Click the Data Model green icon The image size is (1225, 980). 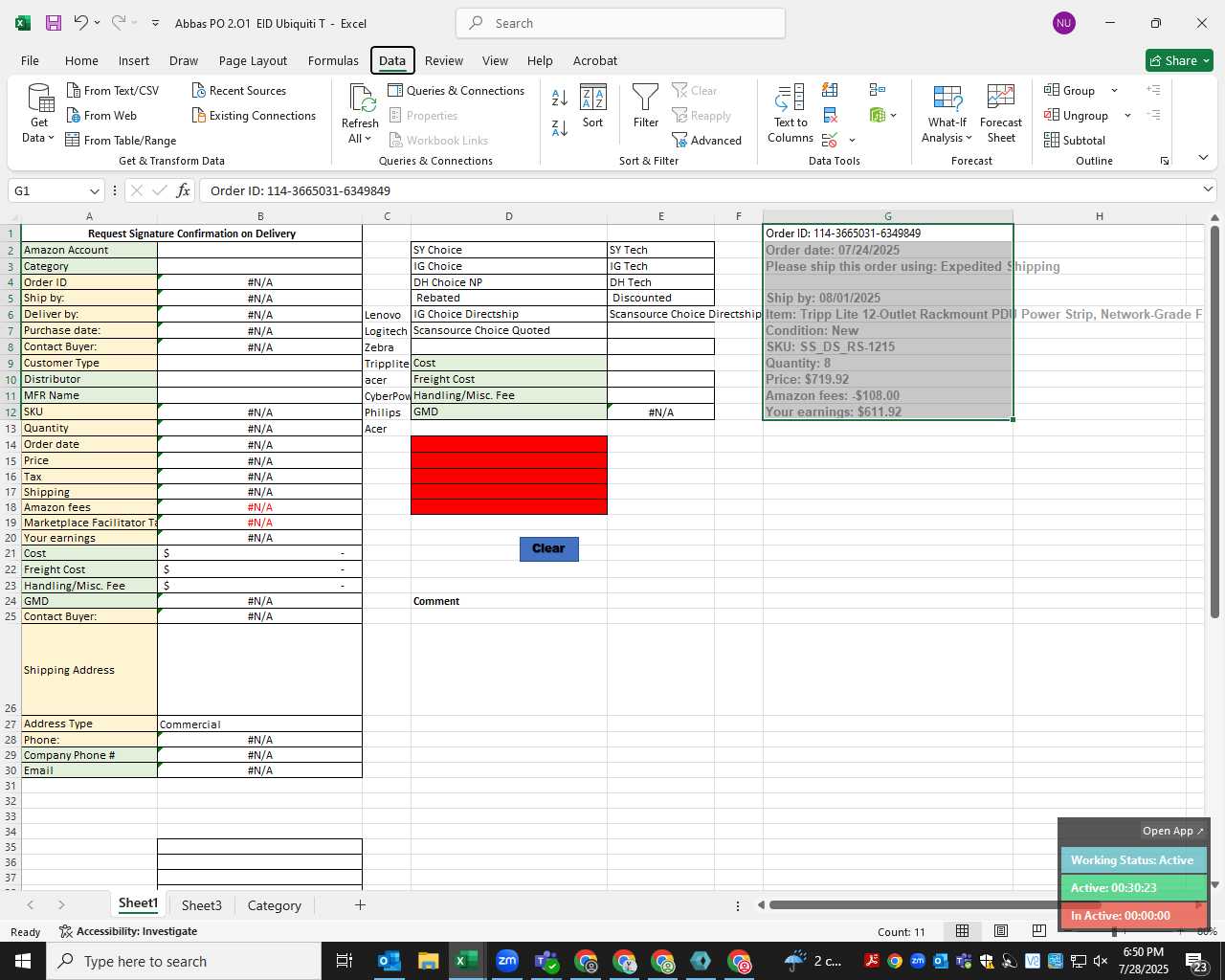pyautogui.click(x=878, y=115)
